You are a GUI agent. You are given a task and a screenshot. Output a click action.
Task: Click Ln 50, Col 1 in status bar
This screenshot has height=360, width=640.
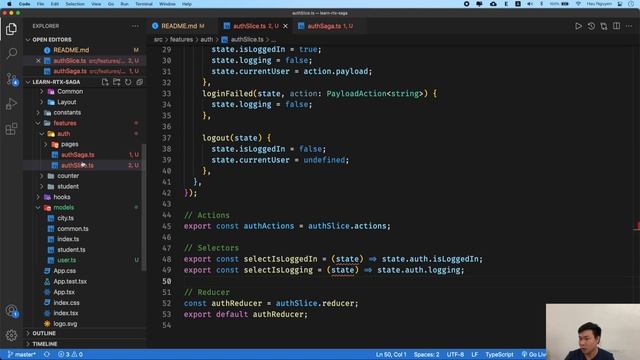(391, 355)
